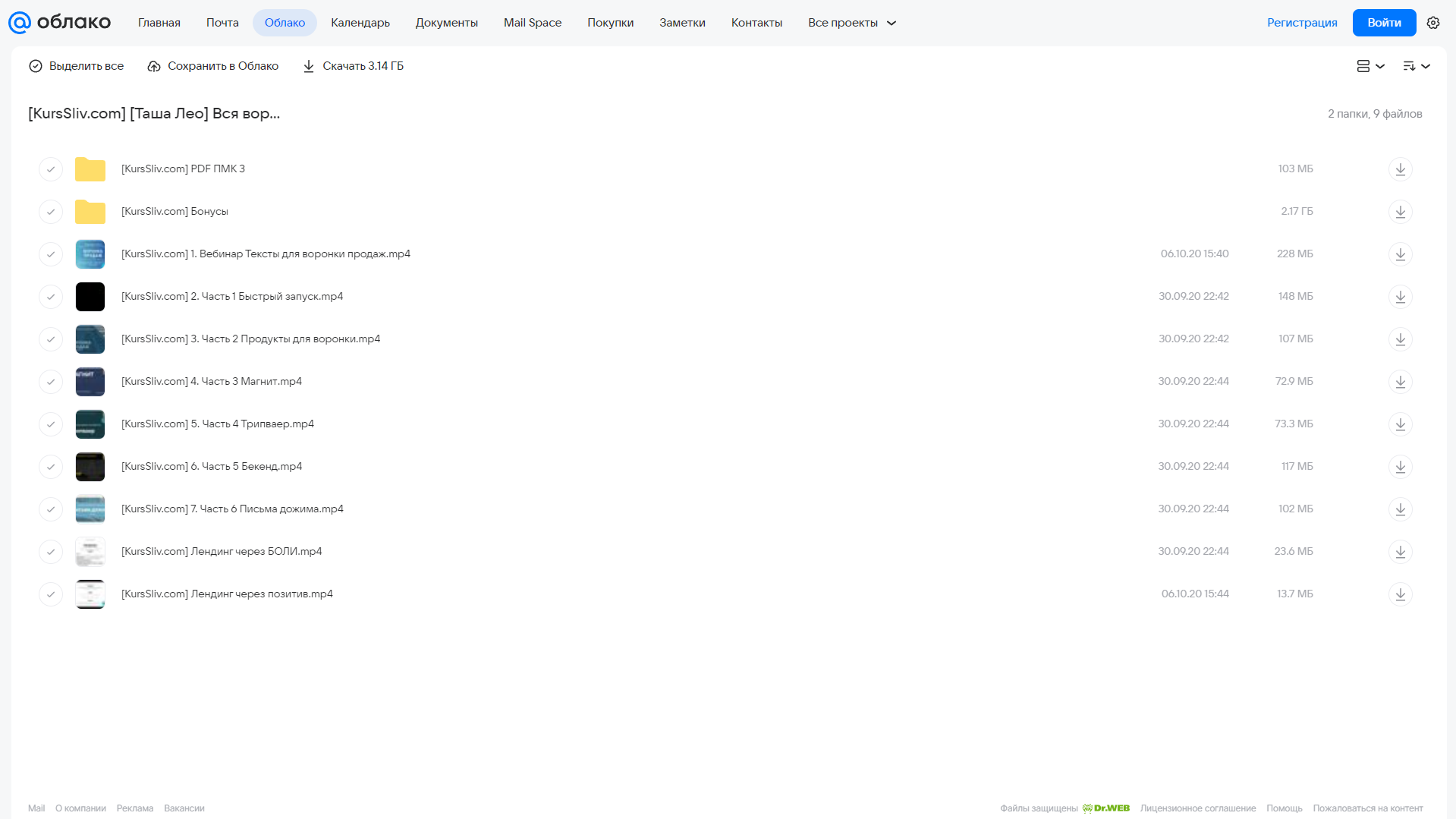Open settings gear icon in header
This screenshot has height=819, width=1456.
pos(1432,23)
